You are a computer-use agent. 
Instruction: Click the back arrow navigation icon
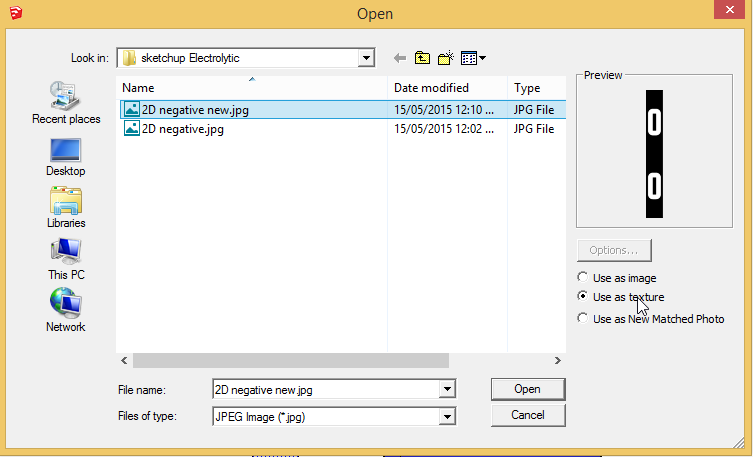click(x=399, y=58)
